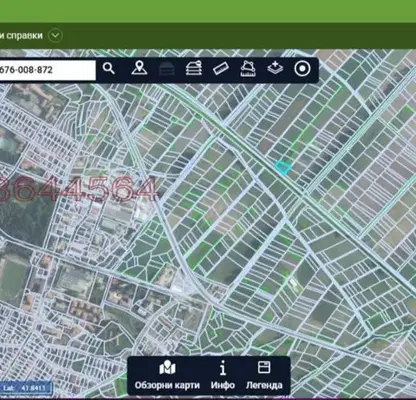The height and width of the screenshot is (400, 416).
Task: Select the polygon area measure tool
Action: coord(248,68)
